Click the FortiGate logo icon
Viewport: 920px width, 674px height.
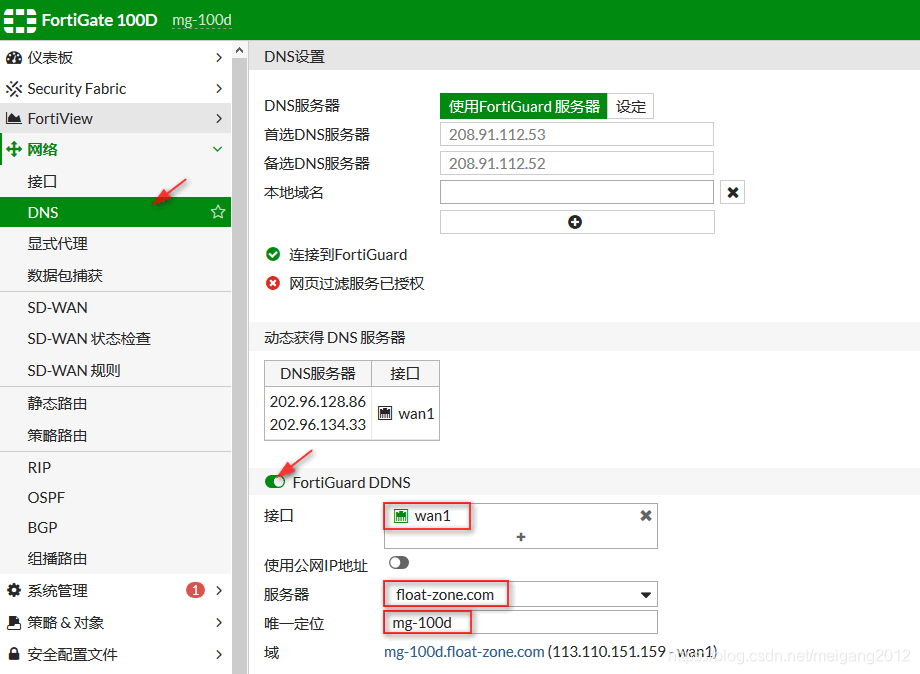20,20
